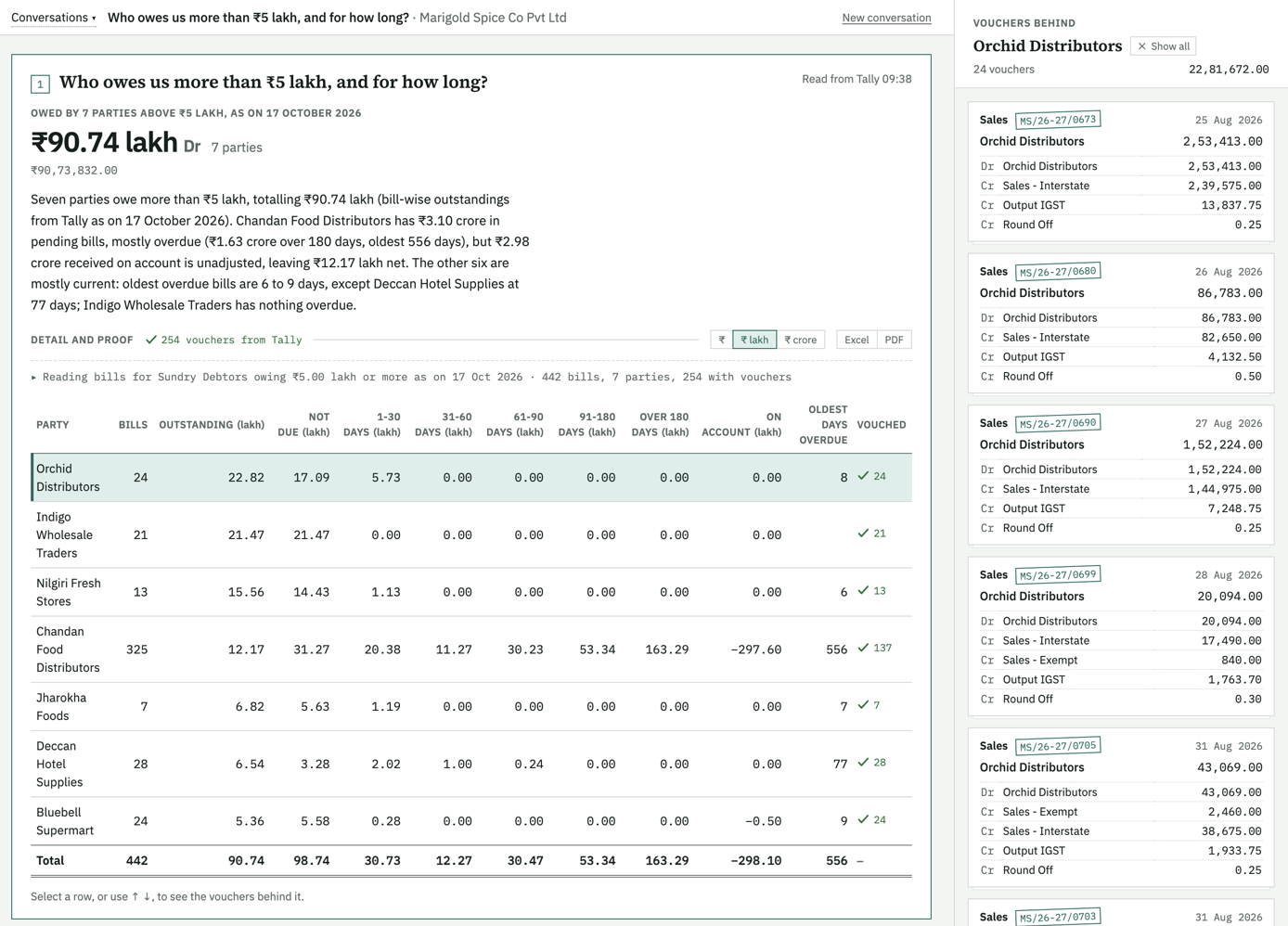
Task: Click the '254 vouchers from Tally' checkmark label
Action: tap(224, 340)
